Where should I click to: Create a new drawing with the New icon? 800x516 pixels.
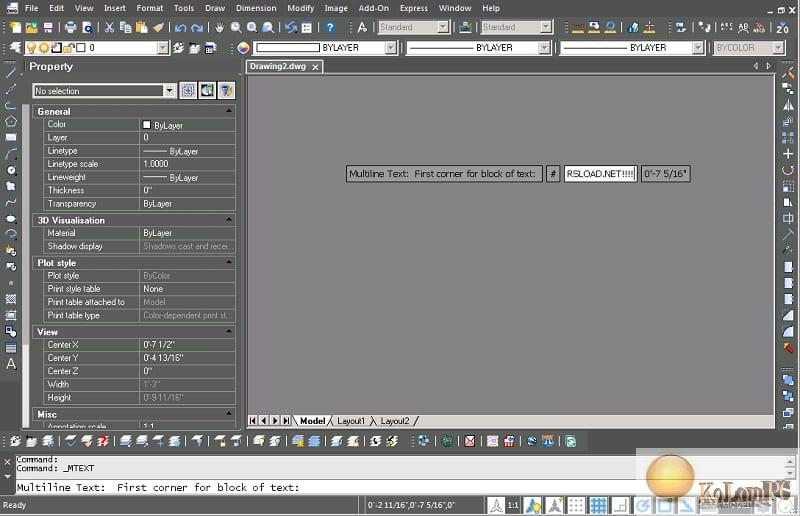[x=15, y=27]
